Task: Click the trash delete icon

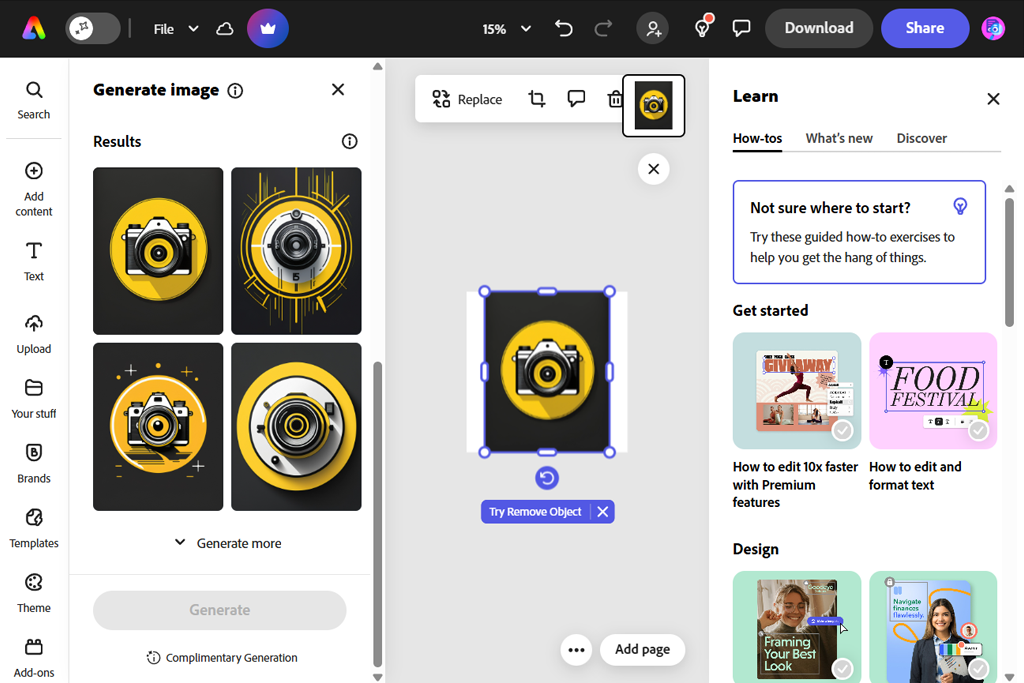Action: (615, 99)
